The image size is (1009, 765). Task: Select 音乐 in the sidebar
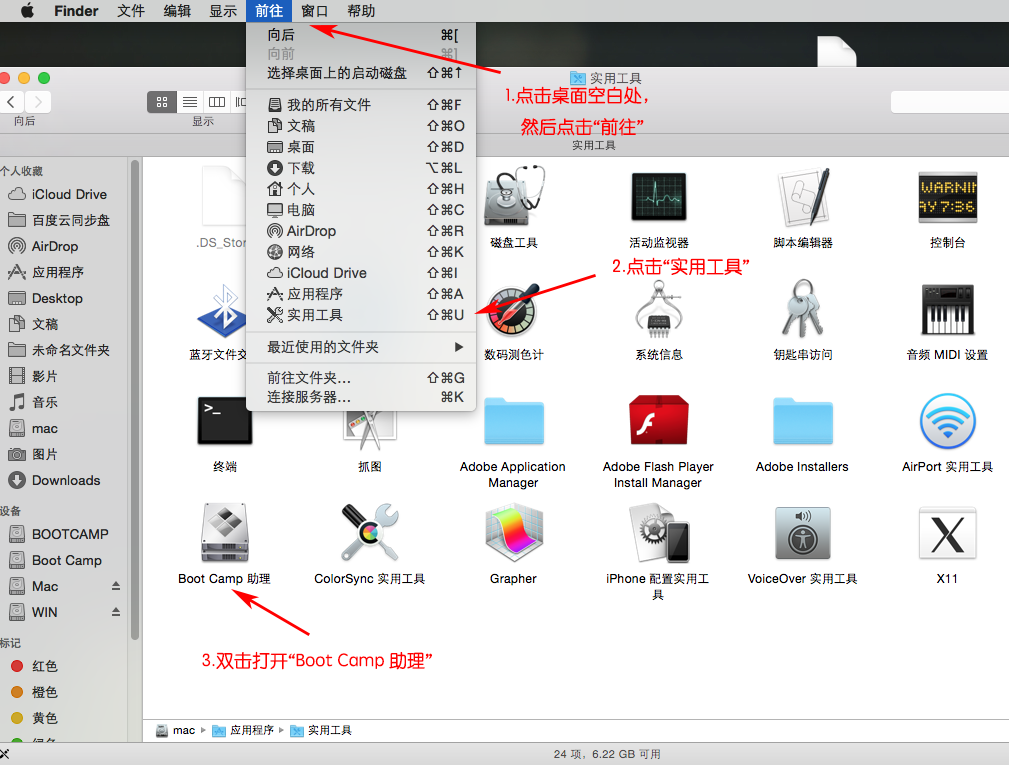pos(64,402)
